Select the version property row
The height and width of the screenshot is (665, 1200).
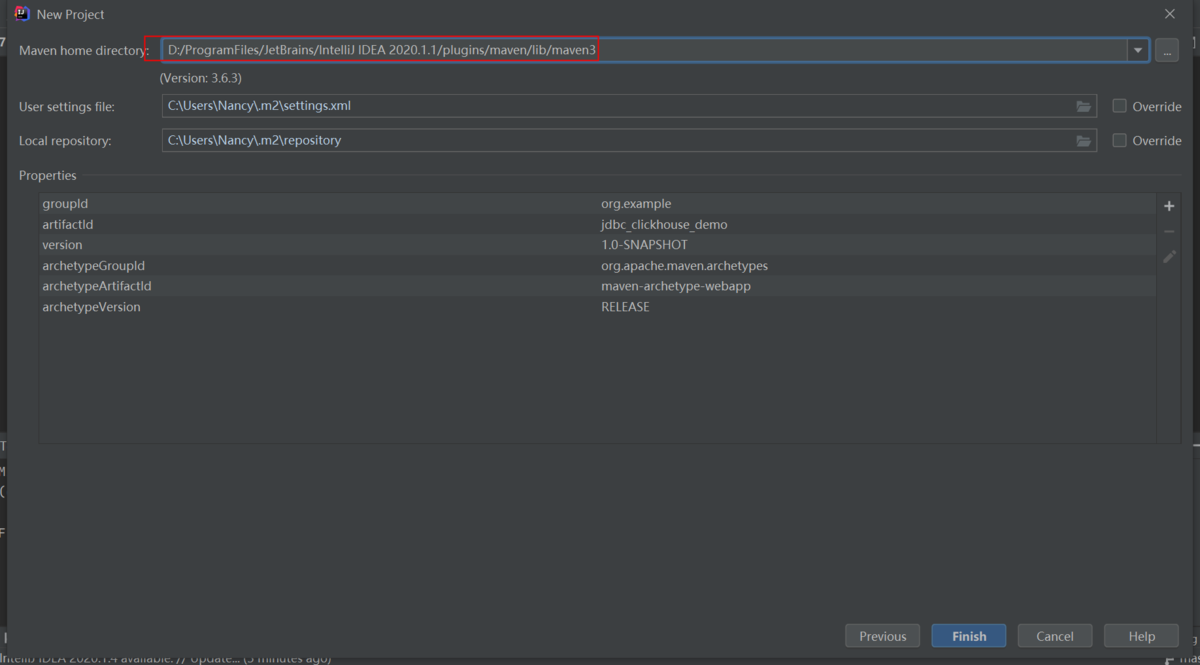[x=597, y=245]
